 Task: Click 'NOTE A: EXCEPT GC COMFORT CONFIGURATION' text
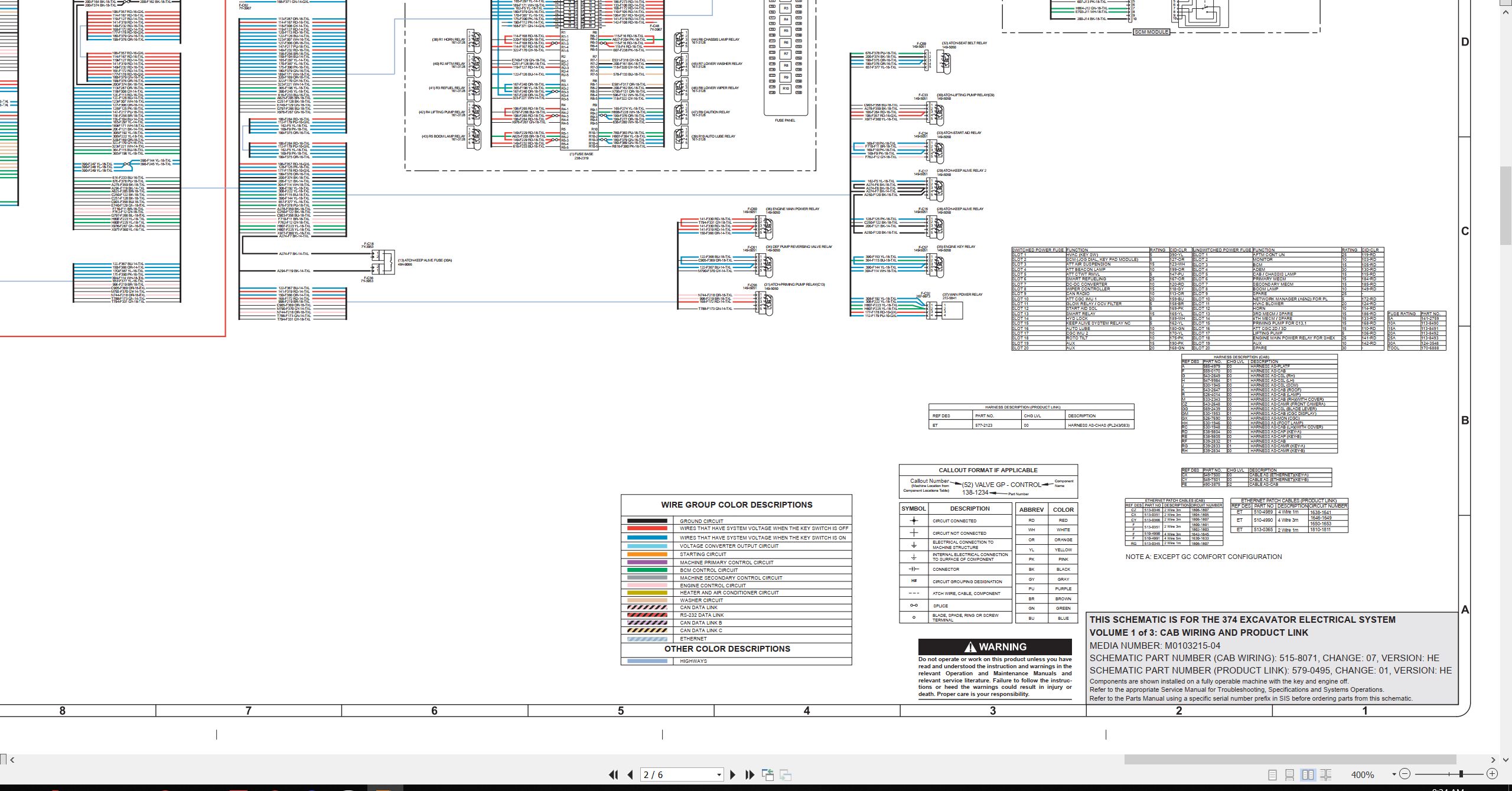(x=1203, y=557)
